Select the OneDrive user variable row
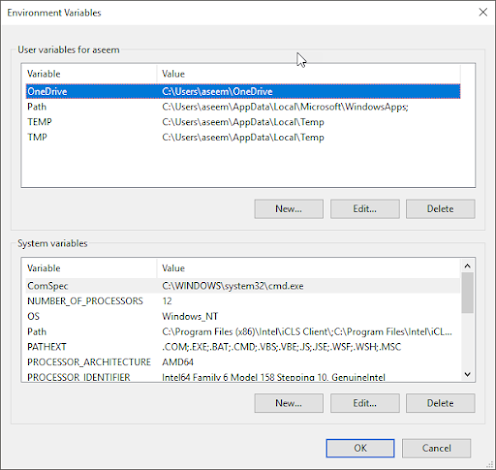496x470 pixels. coord(243,91)
